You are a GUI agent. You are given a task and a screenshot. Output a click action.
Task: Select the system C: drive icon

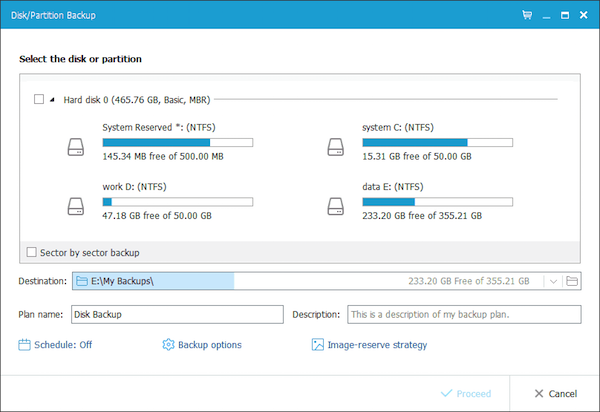tap(336, 147)
